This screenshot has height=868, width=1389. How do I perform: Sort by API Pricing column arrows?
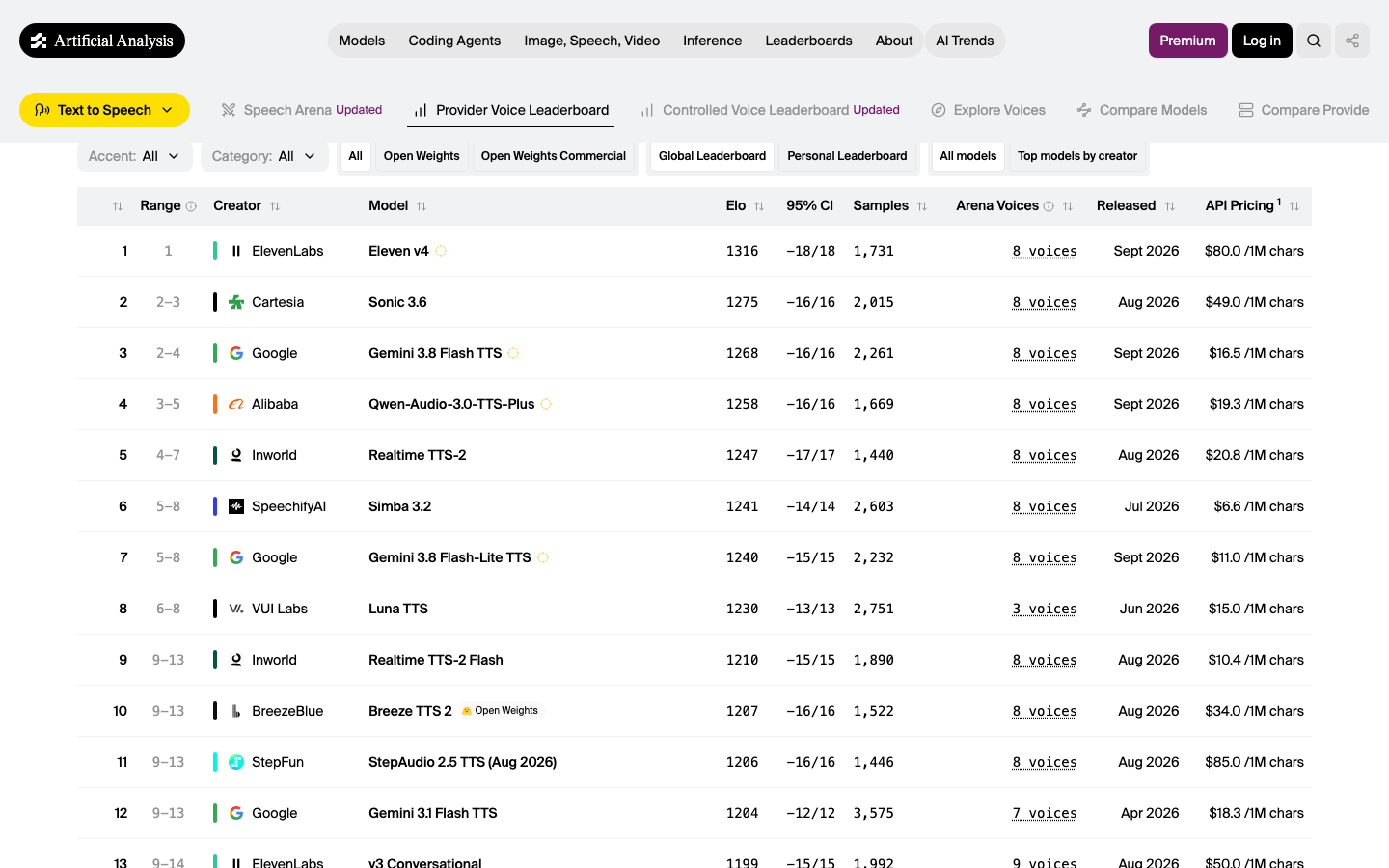1294,206
